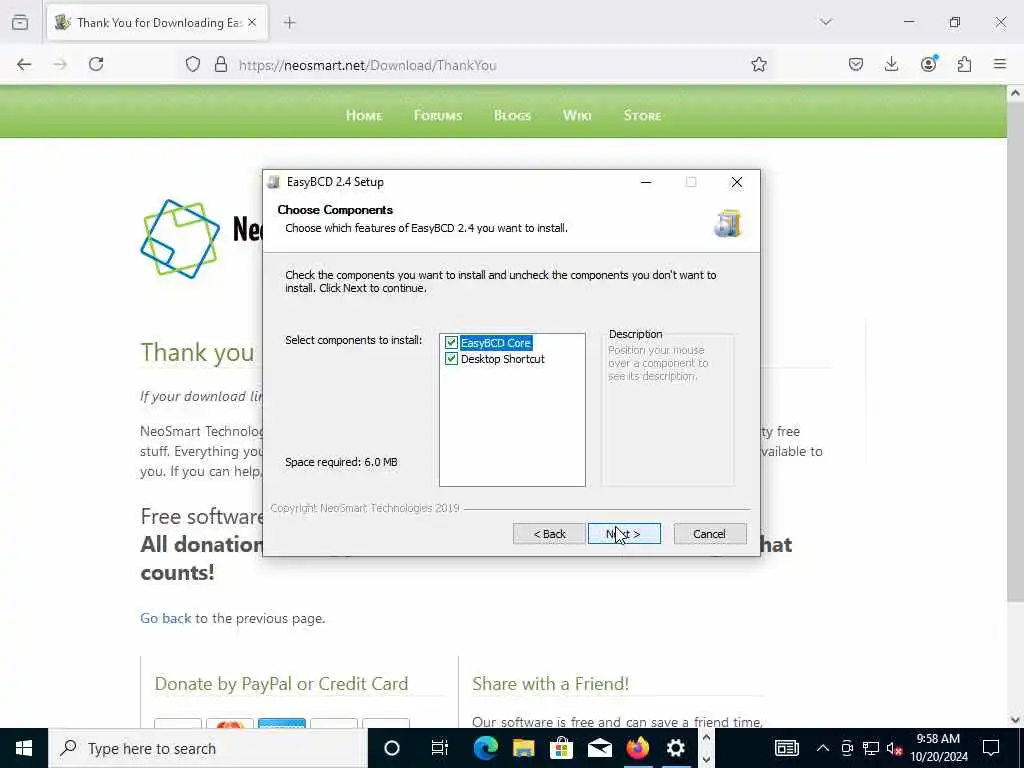Open the news and interests taskbar icon
This screenshot has width=1024, height=768.
786,748
